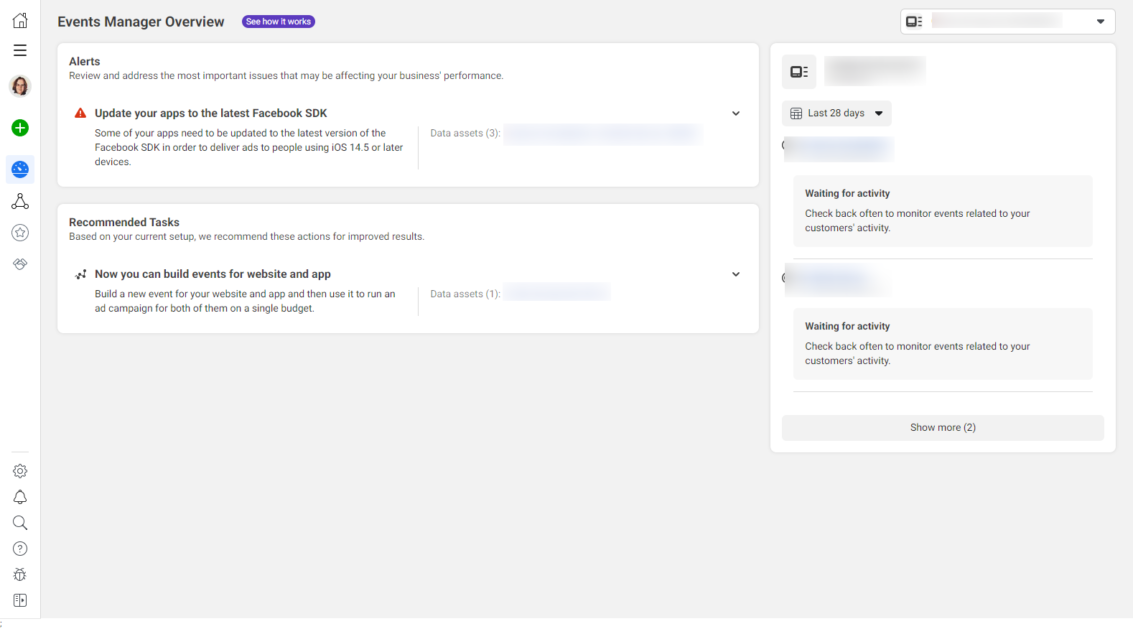Click the profile avatar picture
The image size is (1133, 629).
point(20,87)
